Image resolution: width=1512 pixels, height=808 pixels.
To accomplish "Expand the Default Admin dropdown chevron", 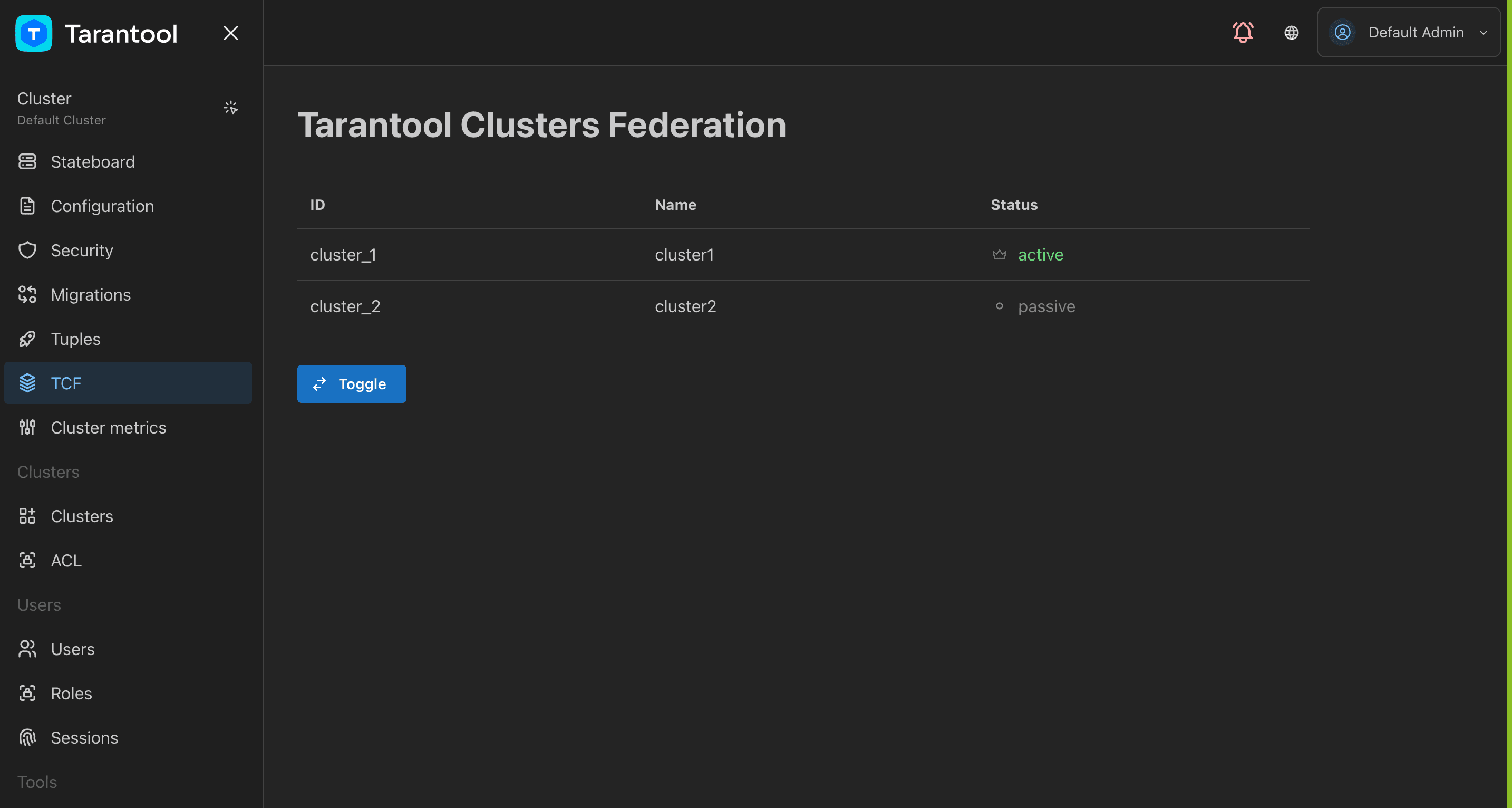I will [1483, 33].
